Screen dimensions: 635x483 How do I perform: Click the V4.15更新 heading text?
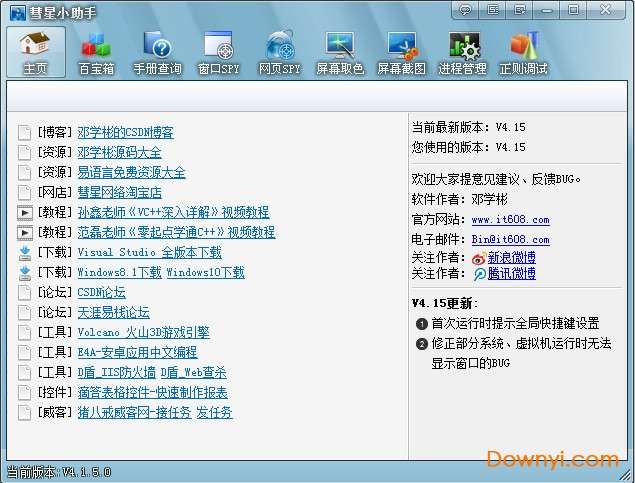(x=445, y=303)
